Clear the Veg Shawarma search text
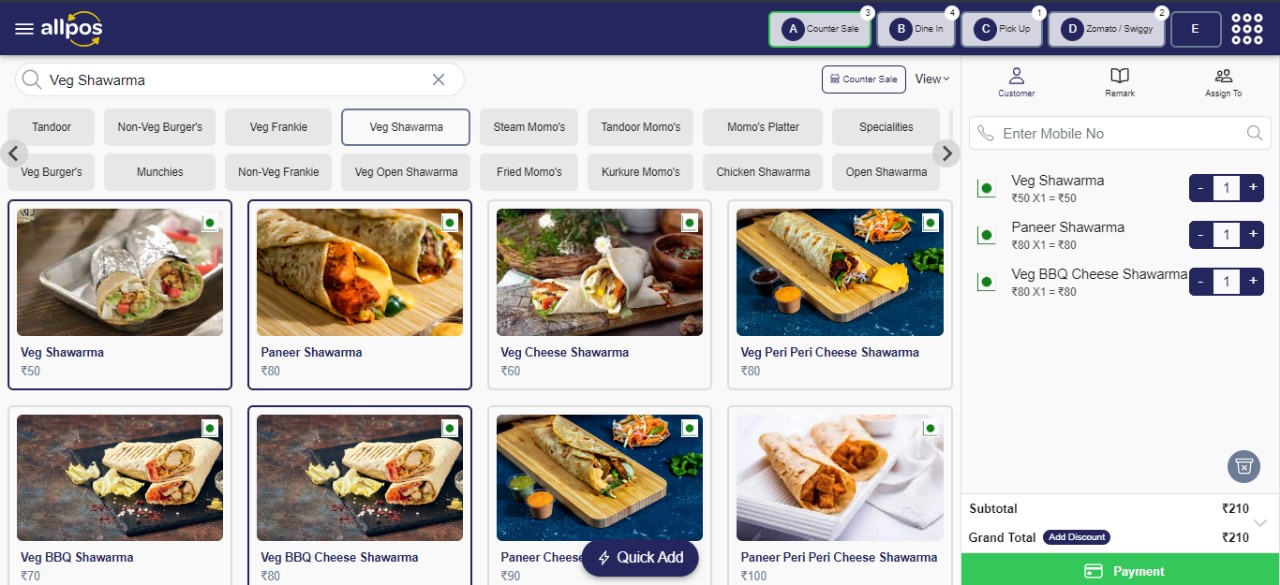1280x585 pixels. tap(438, 80)
